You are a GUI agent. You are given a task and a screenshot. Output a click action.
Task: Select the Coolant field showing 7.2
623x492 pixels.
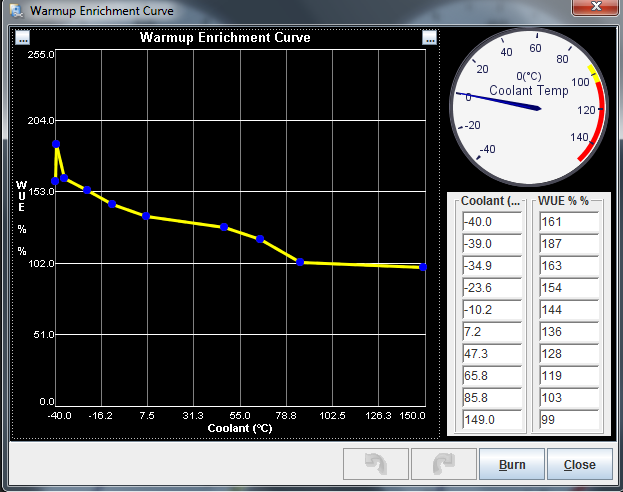(x=492, y=331)
